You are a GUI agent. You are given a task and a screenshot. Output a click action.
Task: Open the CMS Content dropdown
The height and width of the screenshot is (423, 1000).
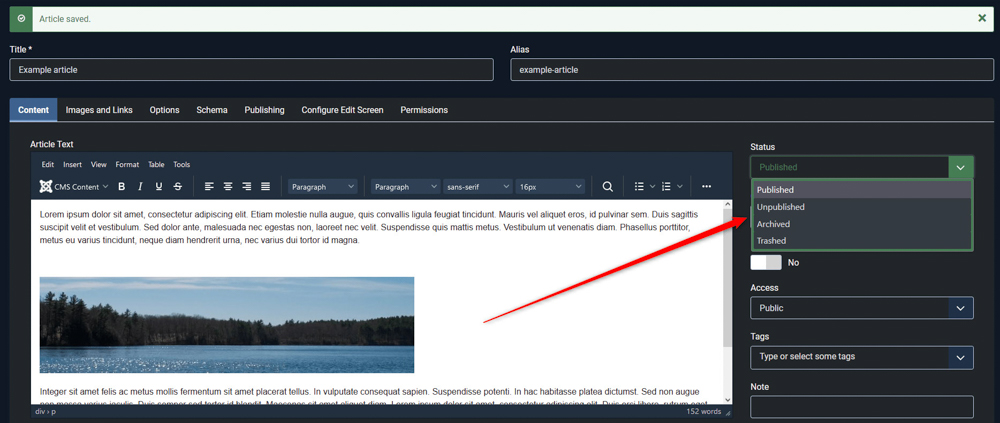(74, 186)
